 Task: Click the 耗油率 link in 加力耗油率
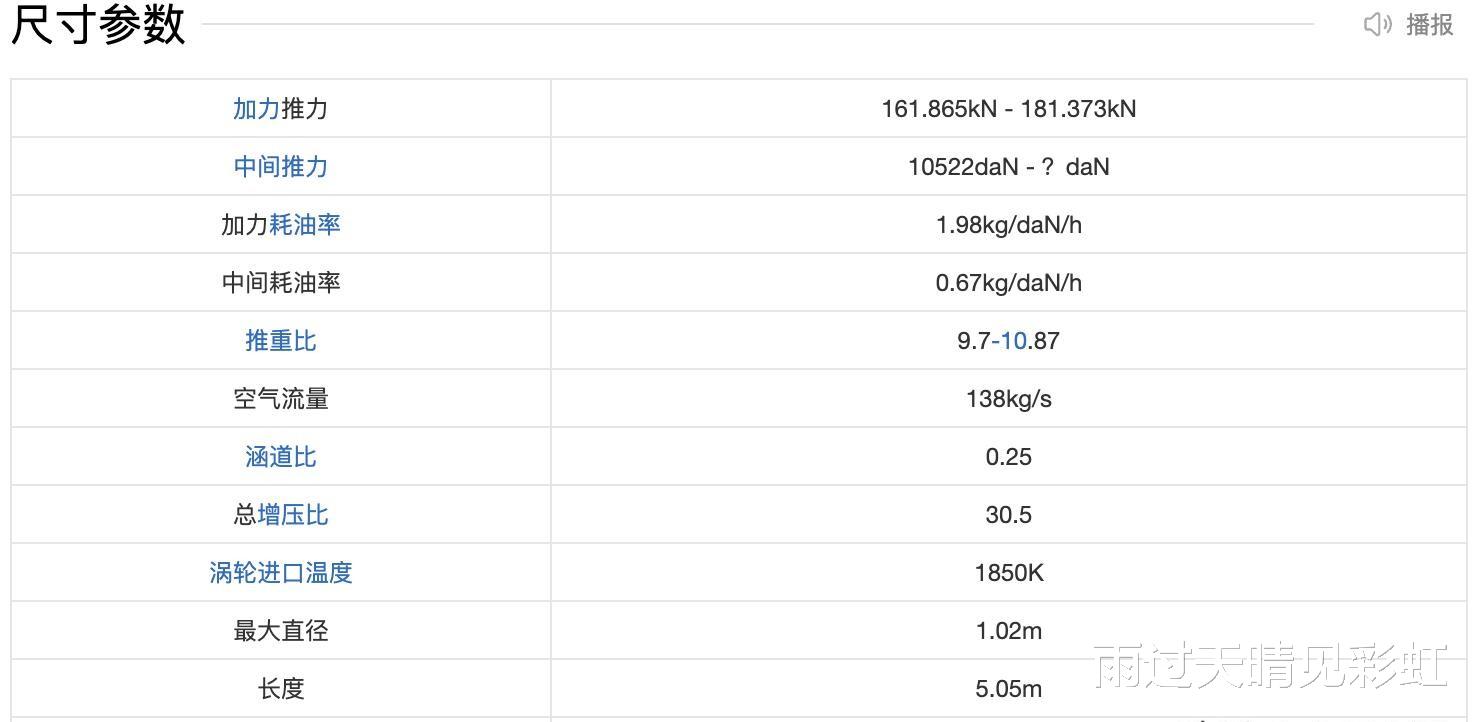(305, 224)
